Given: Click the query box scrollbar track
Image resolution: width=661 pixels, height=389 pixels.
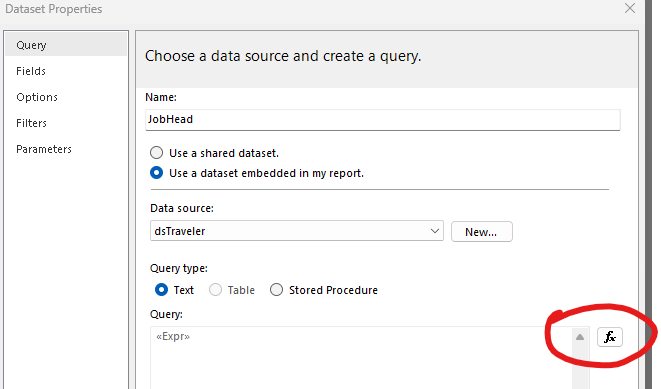Looking at the screenshot, I should coord(580,368).
